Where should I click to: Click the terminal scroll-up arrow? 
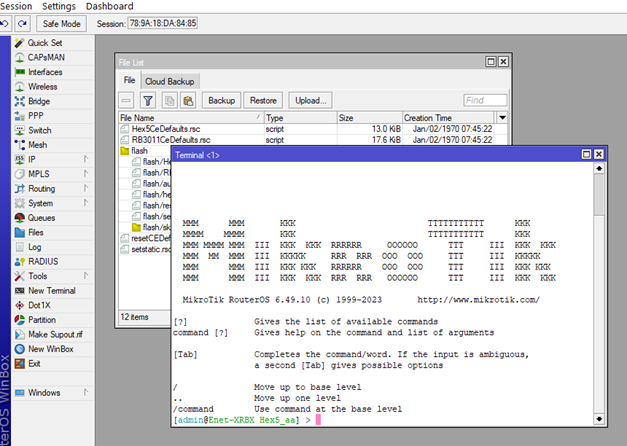(599, 168)
